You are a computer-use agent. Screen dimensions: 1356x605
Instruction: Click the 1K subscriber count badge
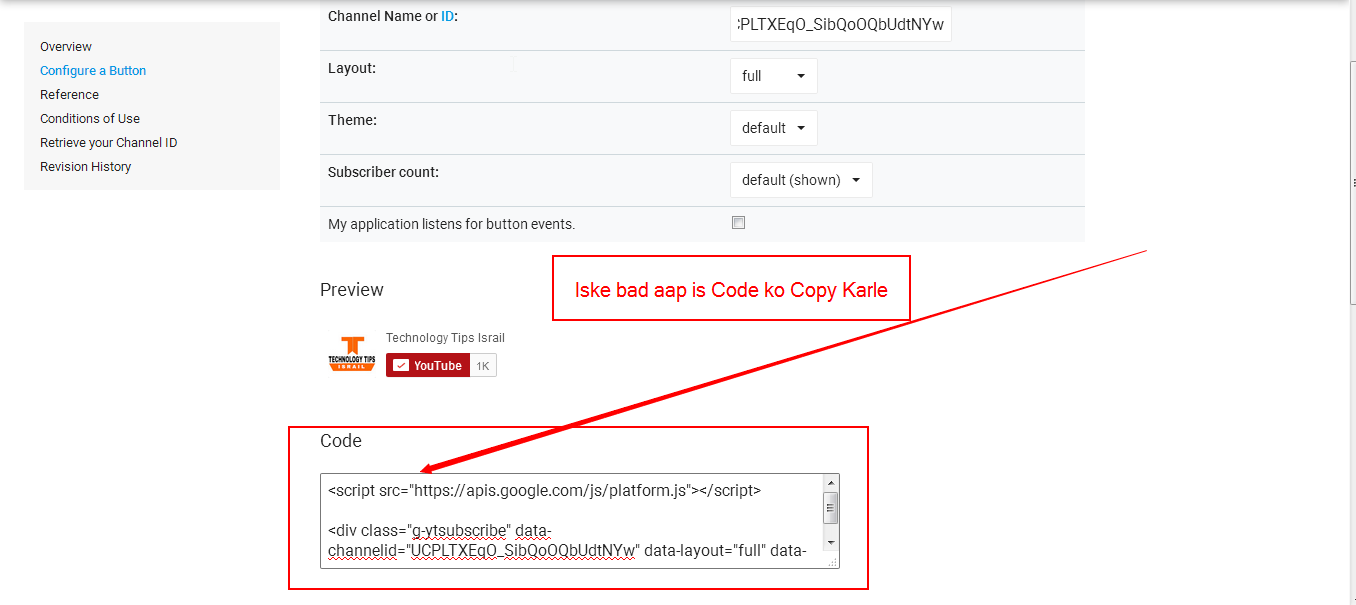click(483, 365)
